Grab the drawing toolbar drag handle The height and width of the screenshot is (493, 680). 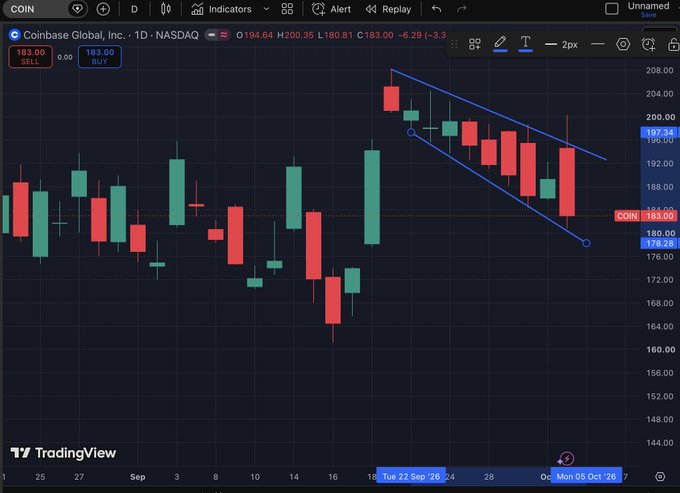[x=454, y=44]
